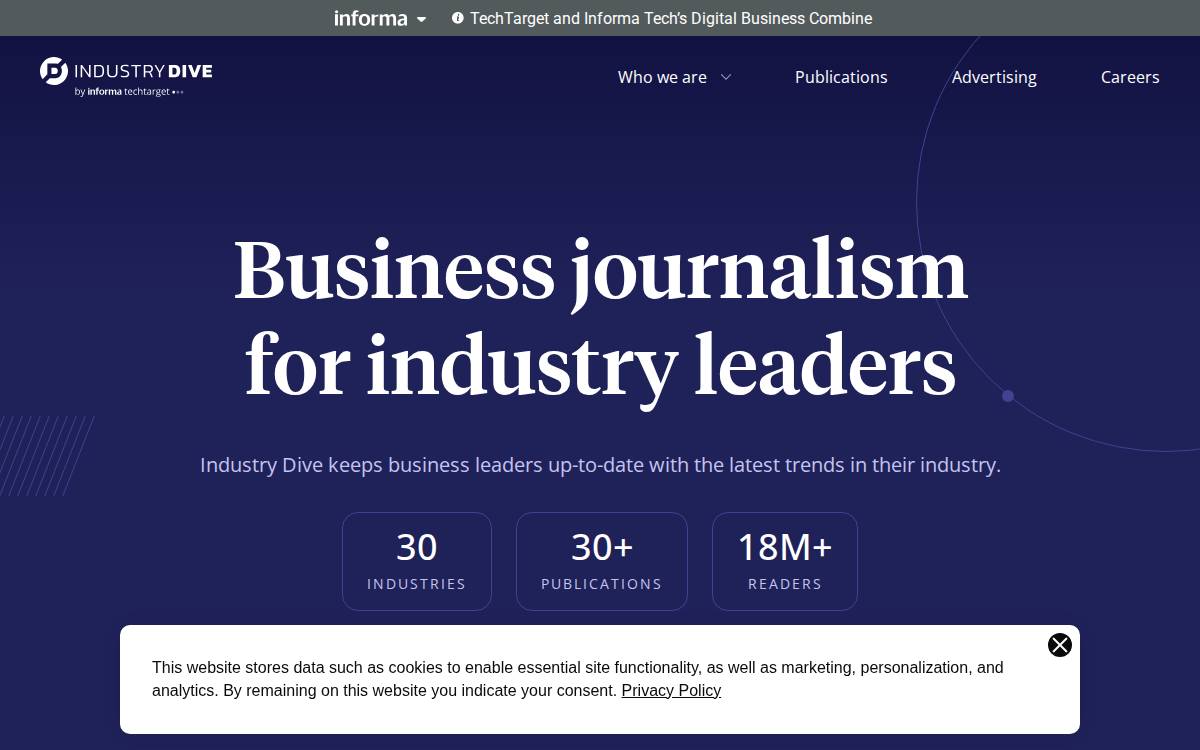Open the informa dropdown in top bar

(x=380, y=18)
